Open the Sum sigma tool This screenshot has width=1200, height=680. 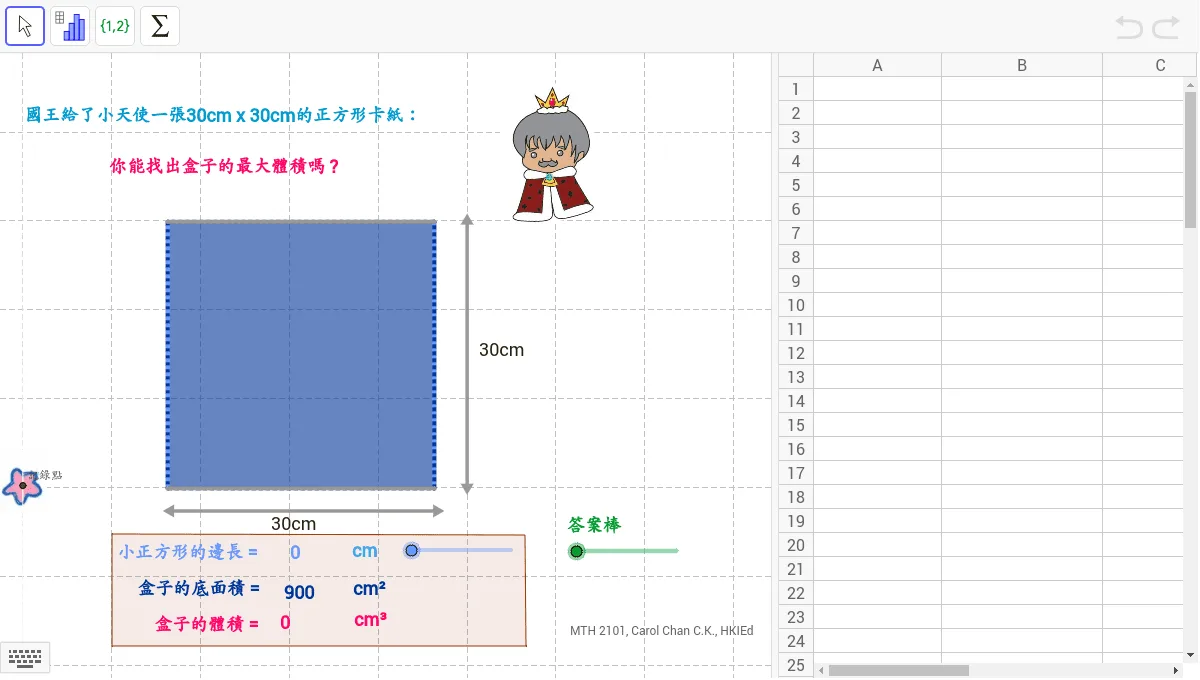pyautogui.click(x=160, y=26)
